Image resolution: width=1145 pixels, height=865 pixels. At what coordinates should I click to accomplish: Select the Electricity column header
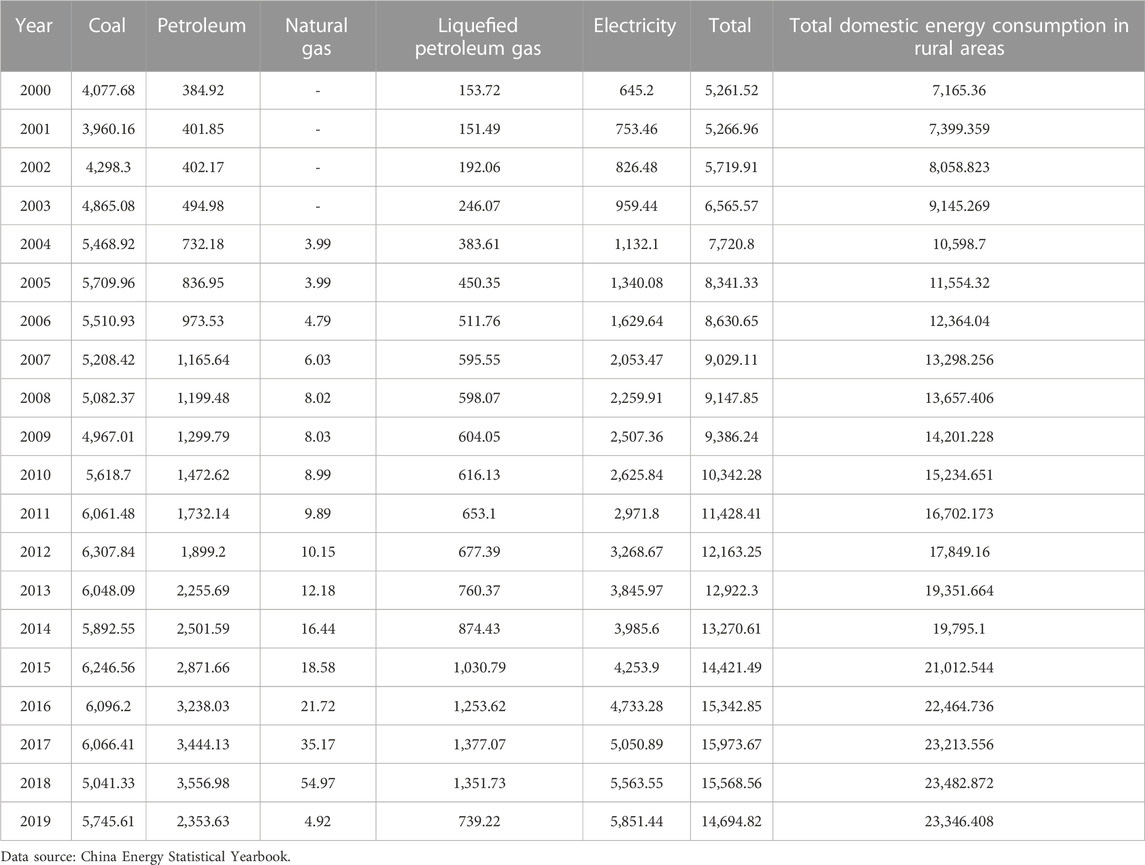[634, 26]
